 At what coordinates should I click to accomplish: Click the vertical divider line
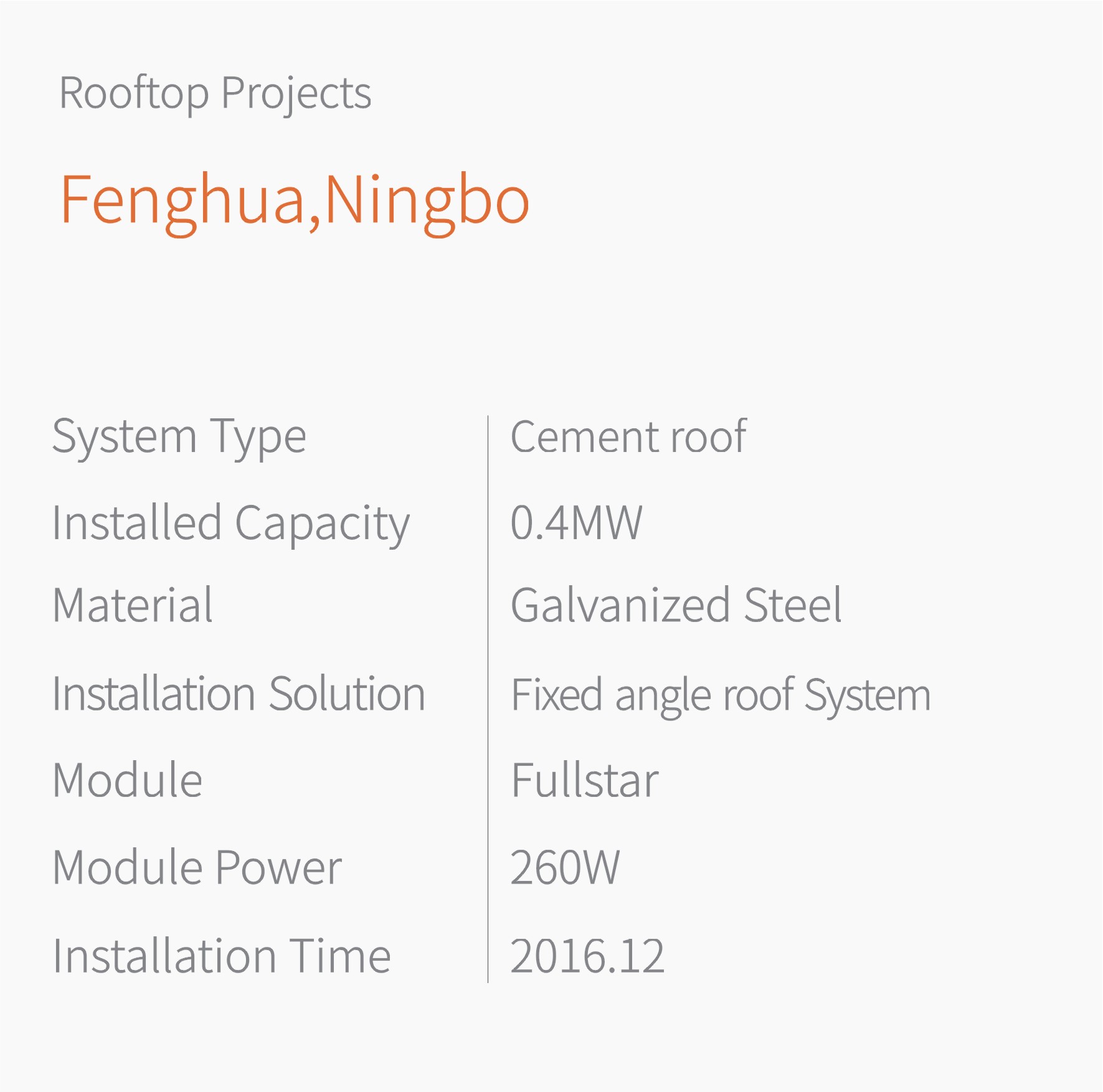pyautogui.click(x=488, y=699)
